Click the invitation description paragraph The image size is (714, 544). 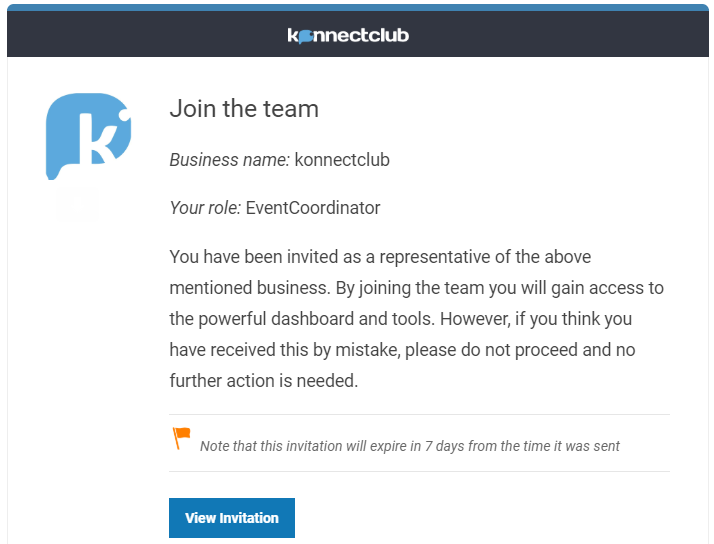(416, 319)
